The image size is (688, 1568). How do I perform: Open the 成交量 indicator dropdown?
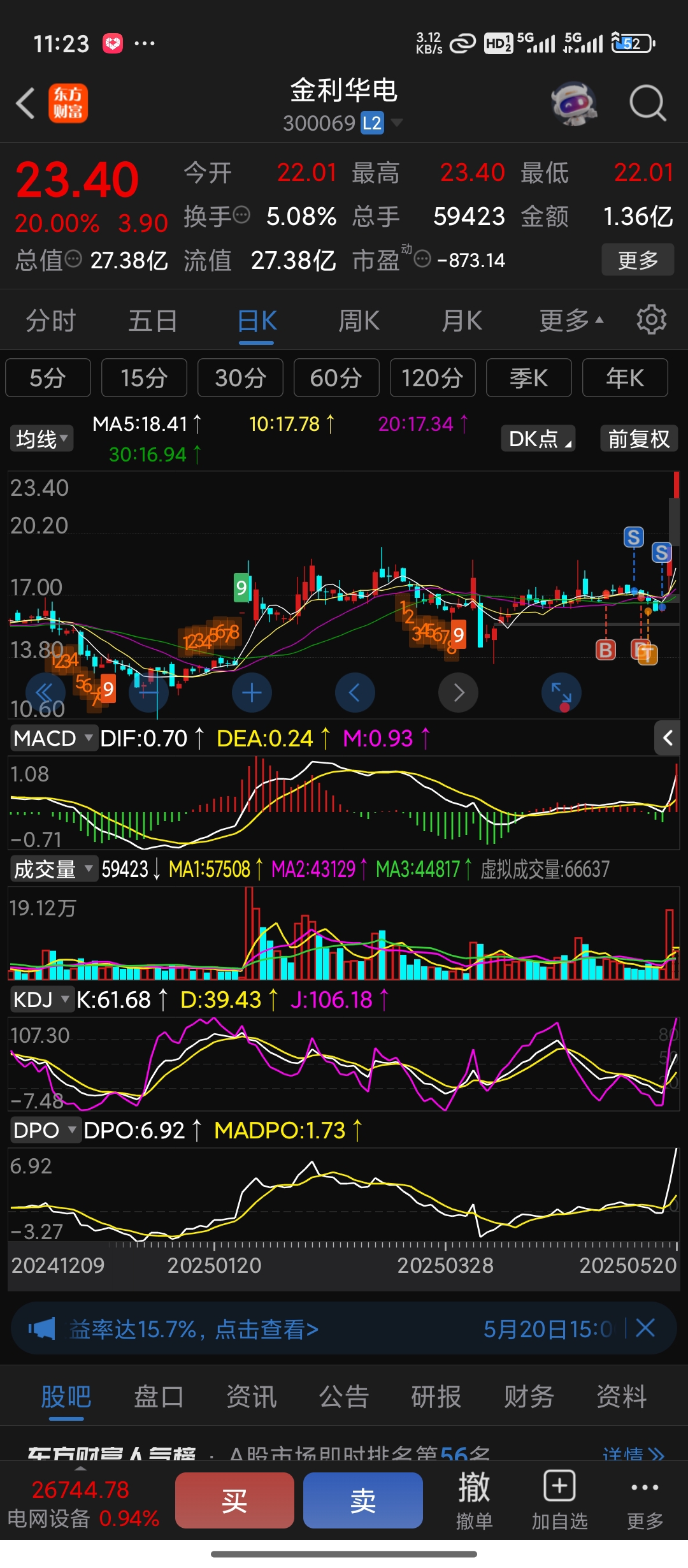54,869
